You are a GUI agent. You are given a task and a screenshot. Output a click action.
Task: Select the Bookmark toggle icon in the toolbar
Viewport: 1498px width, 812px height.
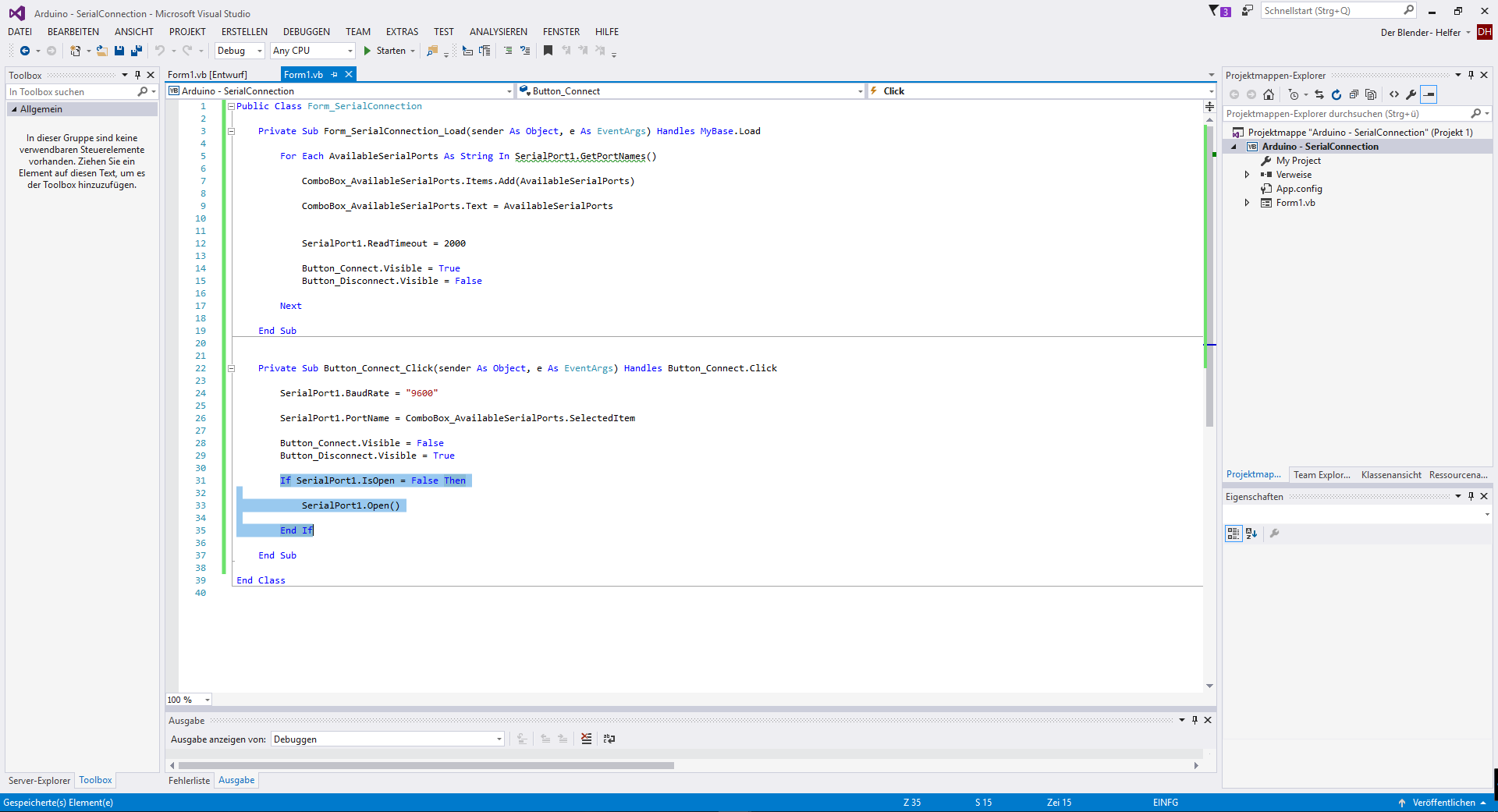pyautogui.click(x=548, y=51)
